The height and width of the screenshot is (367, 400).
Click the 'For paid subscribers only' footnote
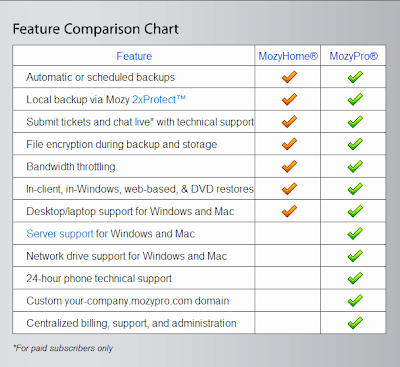click(x=63, y=348)
